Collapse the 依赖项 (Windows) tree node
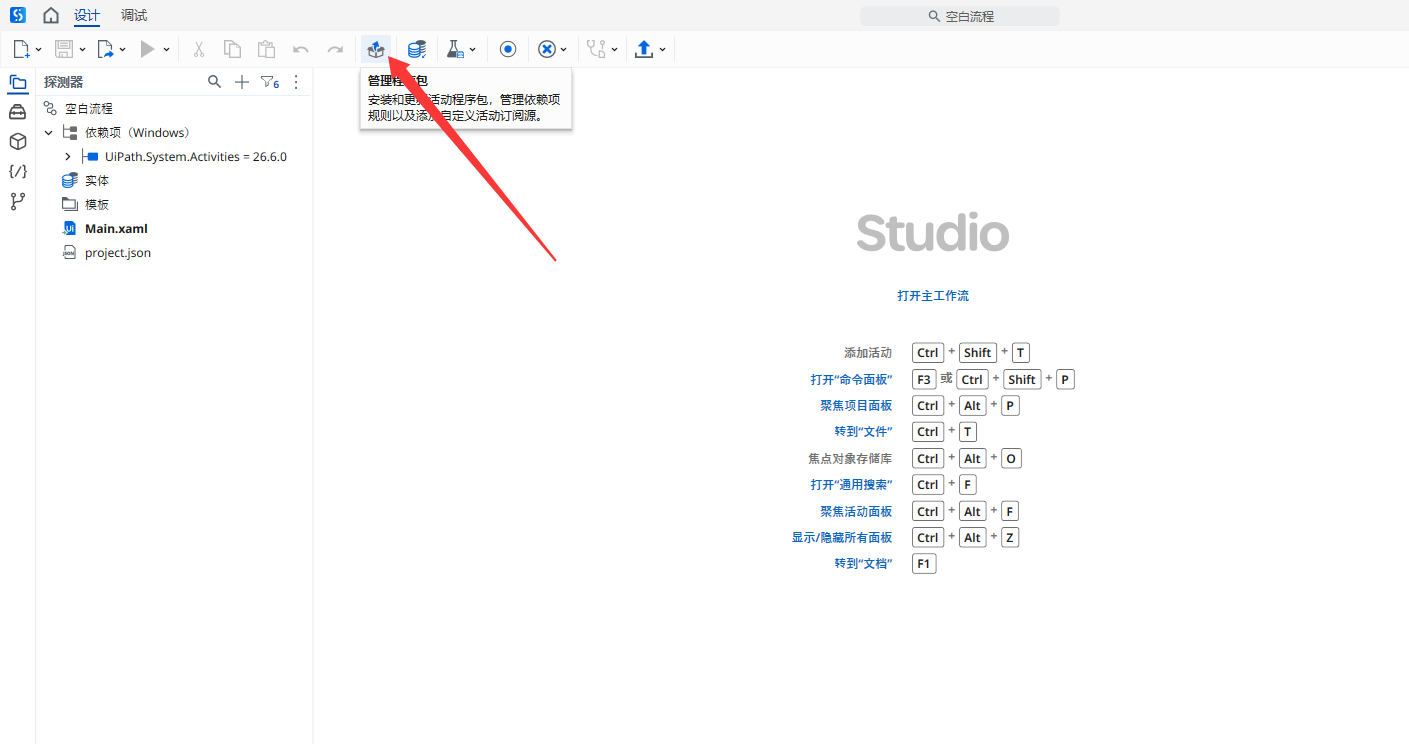 click(x=48, y=132)
